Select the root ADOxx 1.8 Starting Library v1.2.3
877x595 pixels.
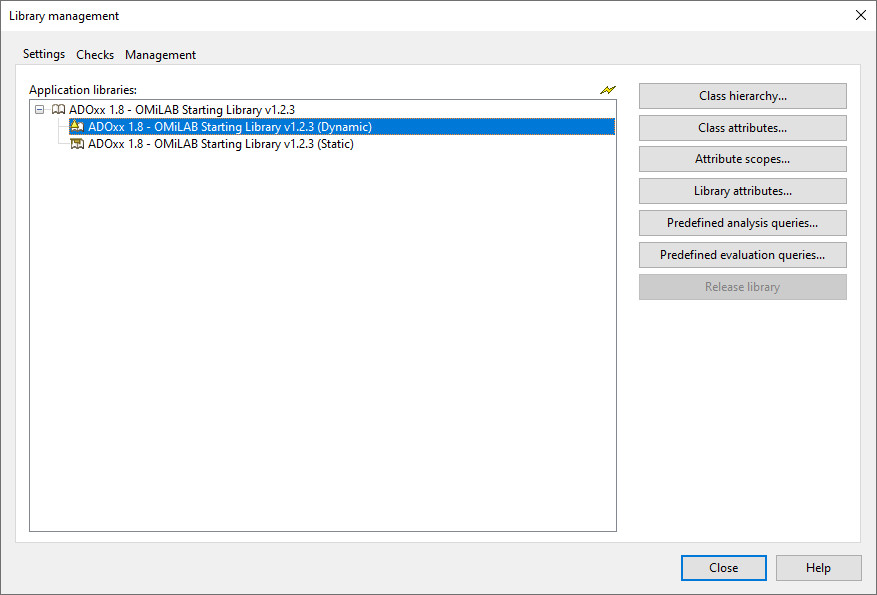182,110
